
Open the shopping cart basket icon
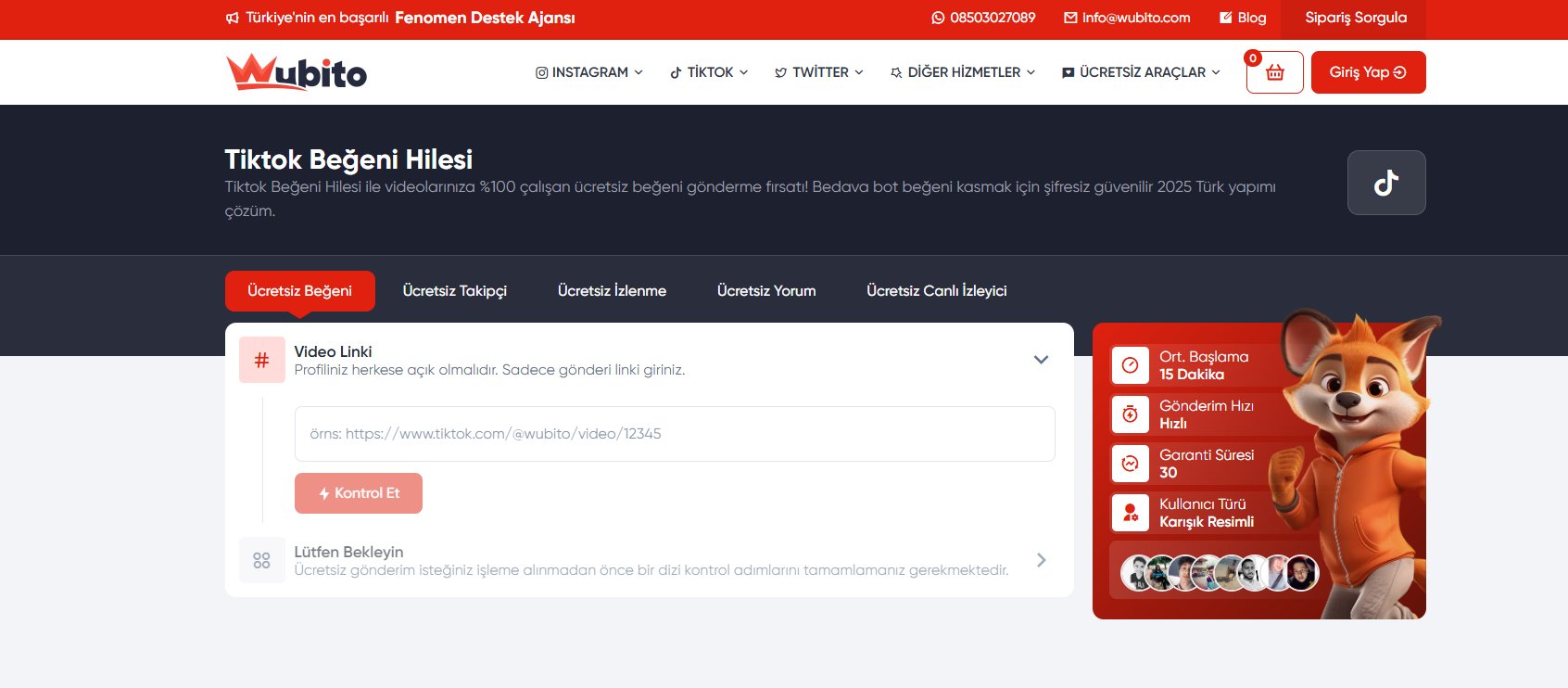point(1274,72)
